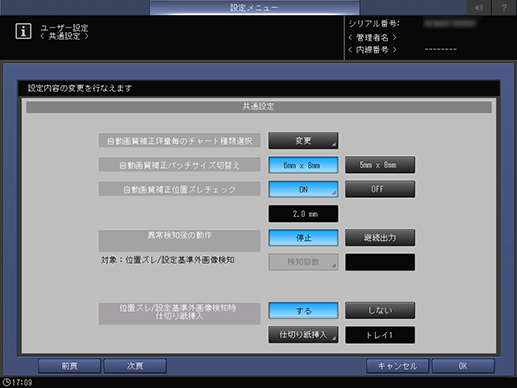Click the blank field beside 検知回数
The width and height of the screenshot is (517, 388).
pyautogui.click(x=380, y=262)
